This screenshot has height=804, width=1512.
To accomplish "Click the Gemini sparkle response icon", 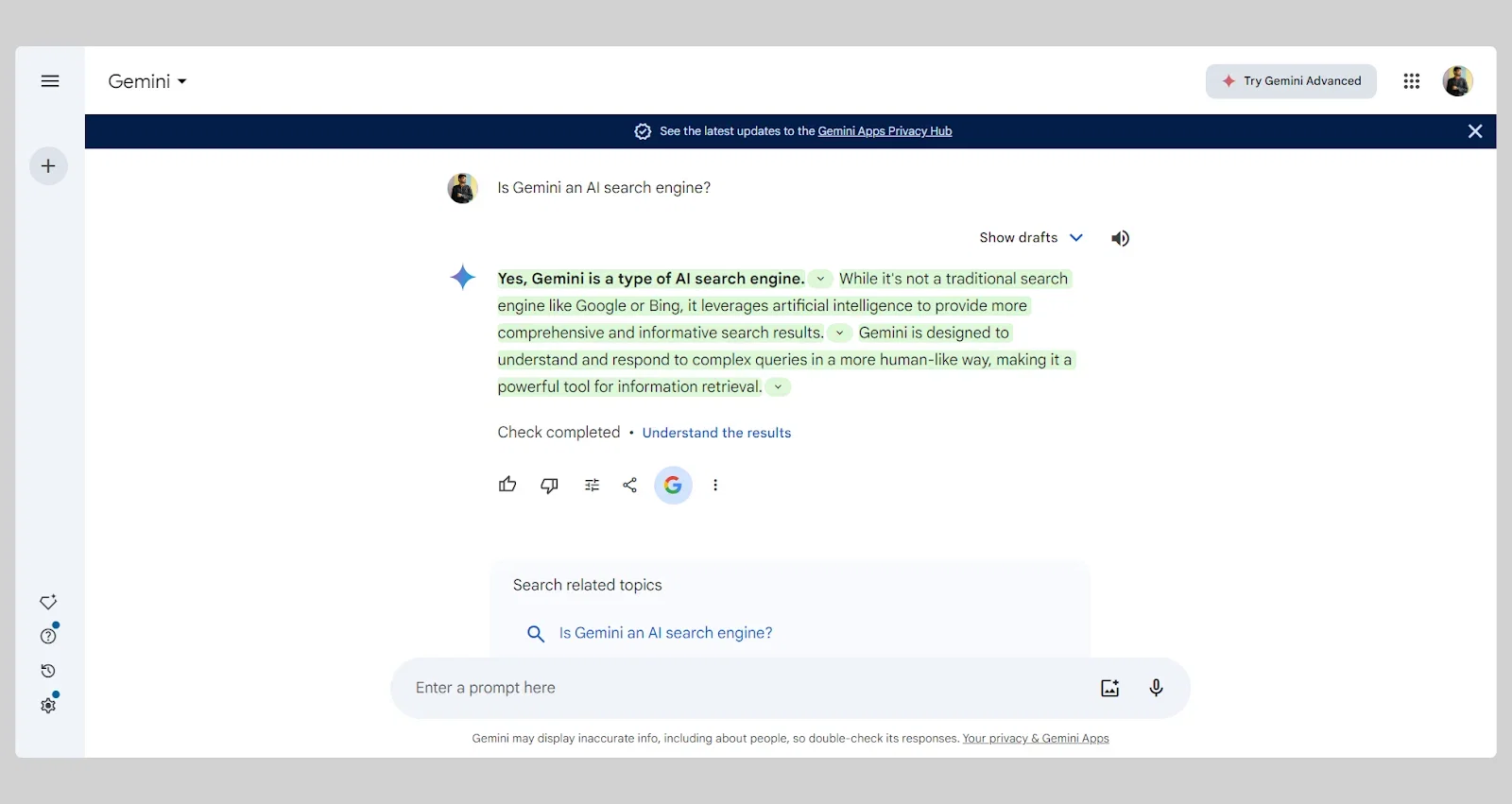I will click(x=463, y=277).
